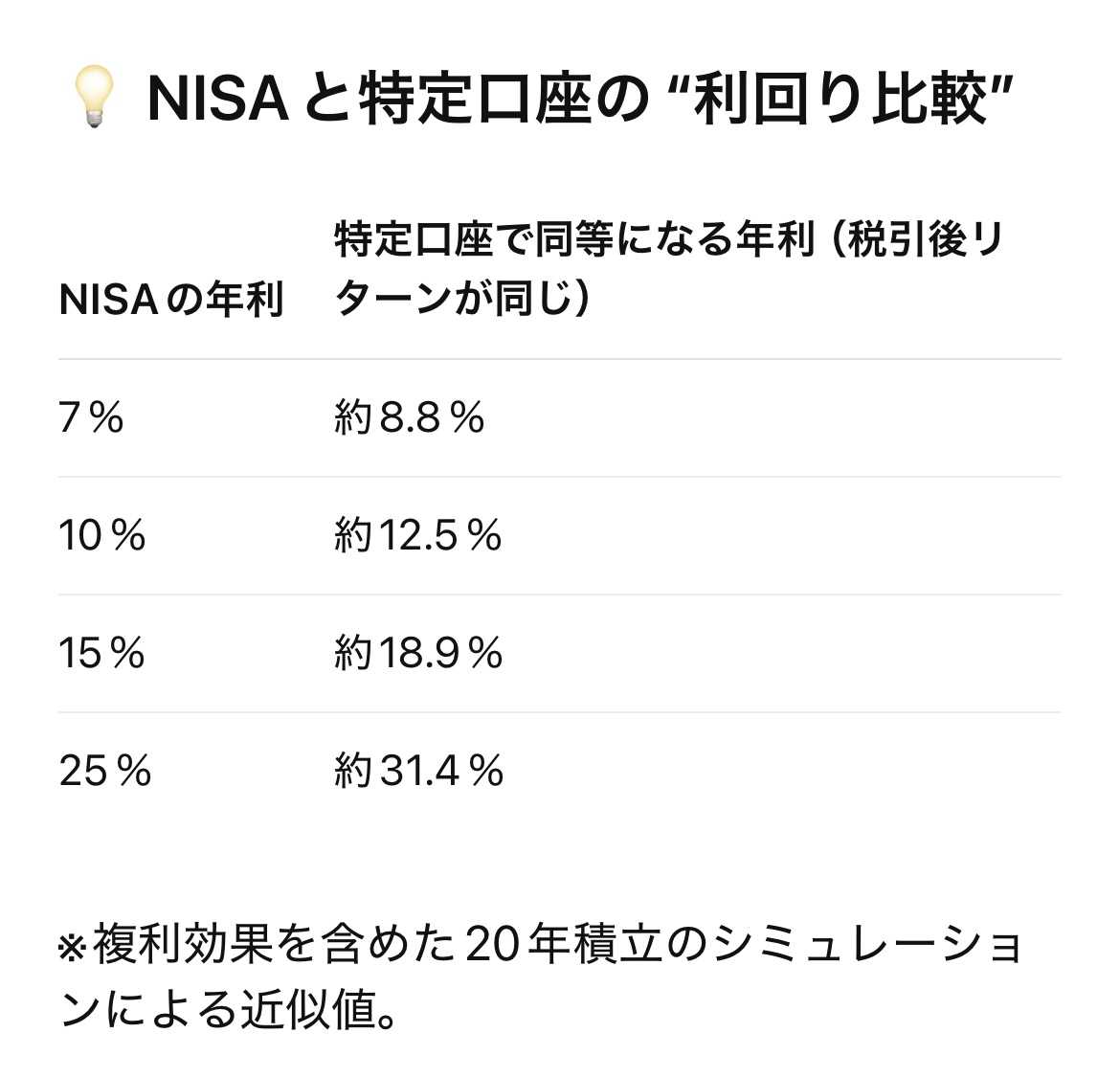Click the "15%" NISA rate cell
The image size is (1120, 1078).
(x=102, y=653)
